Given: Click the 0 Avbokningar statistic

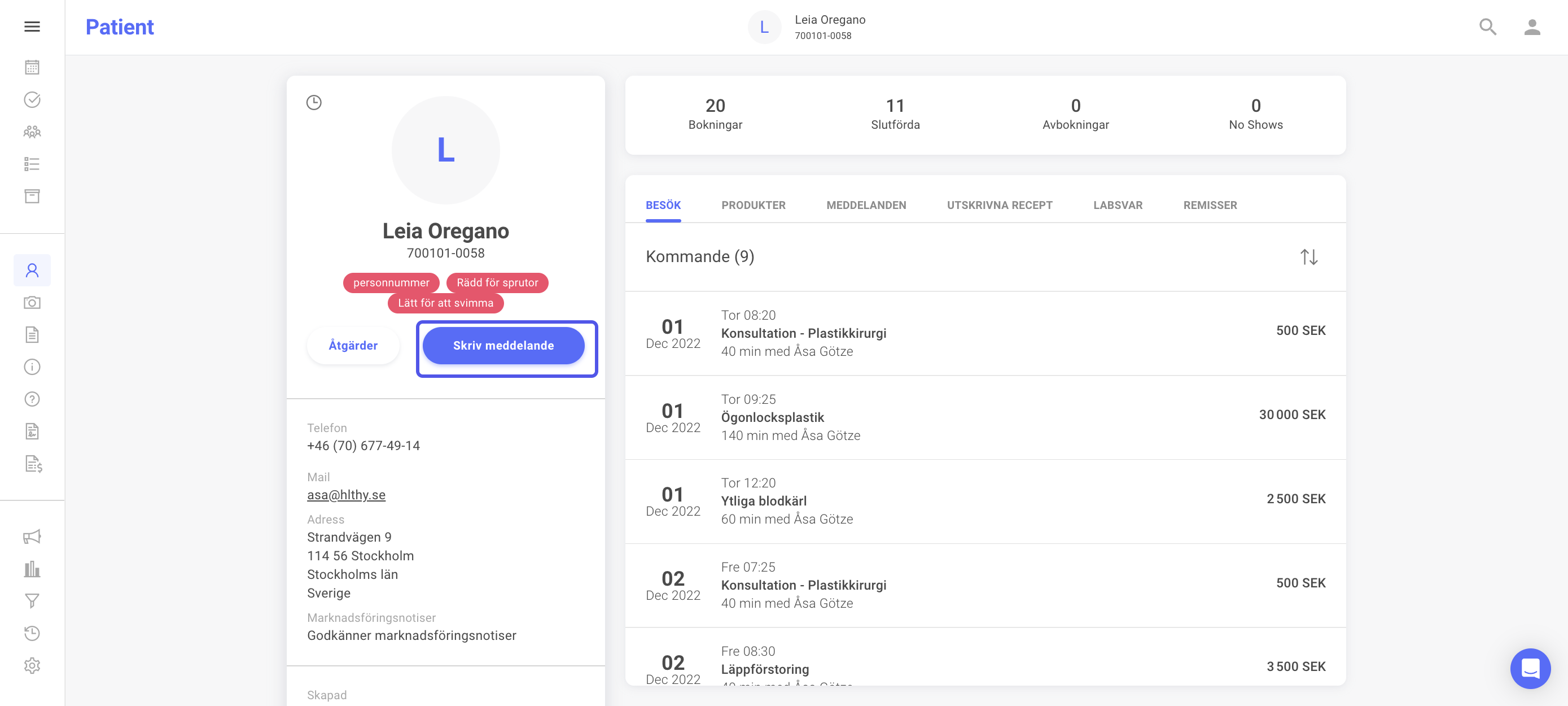Looking at the screenshot, I should coord(1076,114).
